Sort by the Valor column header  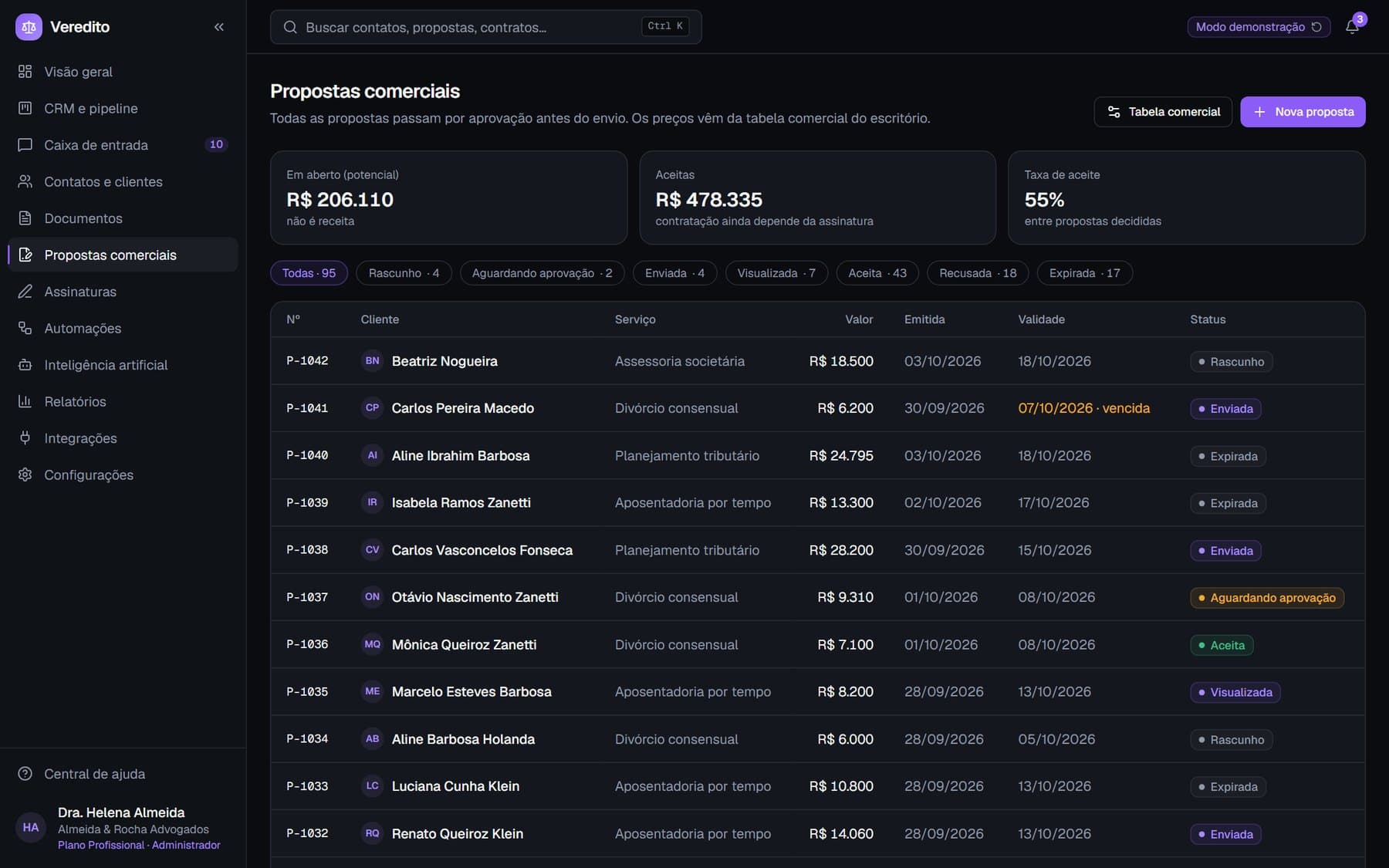(859, 319)
